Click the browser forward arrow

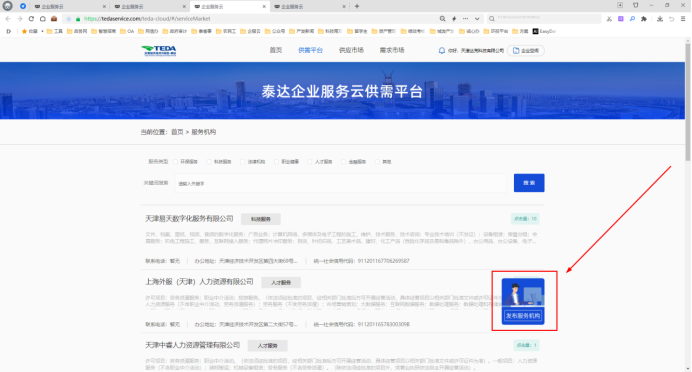[x=19, y=19]
